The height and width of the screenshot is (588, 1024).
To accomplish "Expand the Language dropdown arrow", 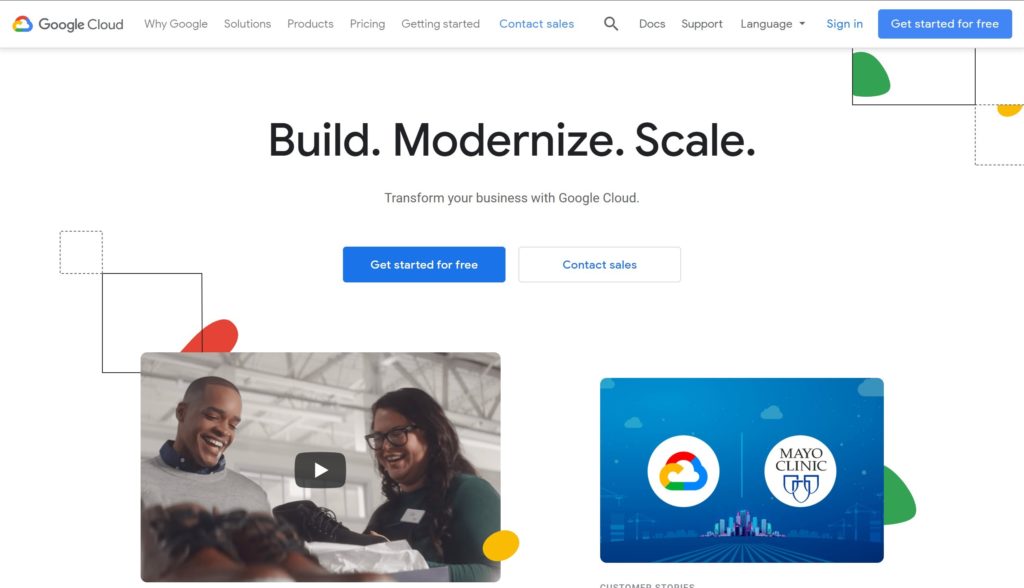I will pos(803,24).
